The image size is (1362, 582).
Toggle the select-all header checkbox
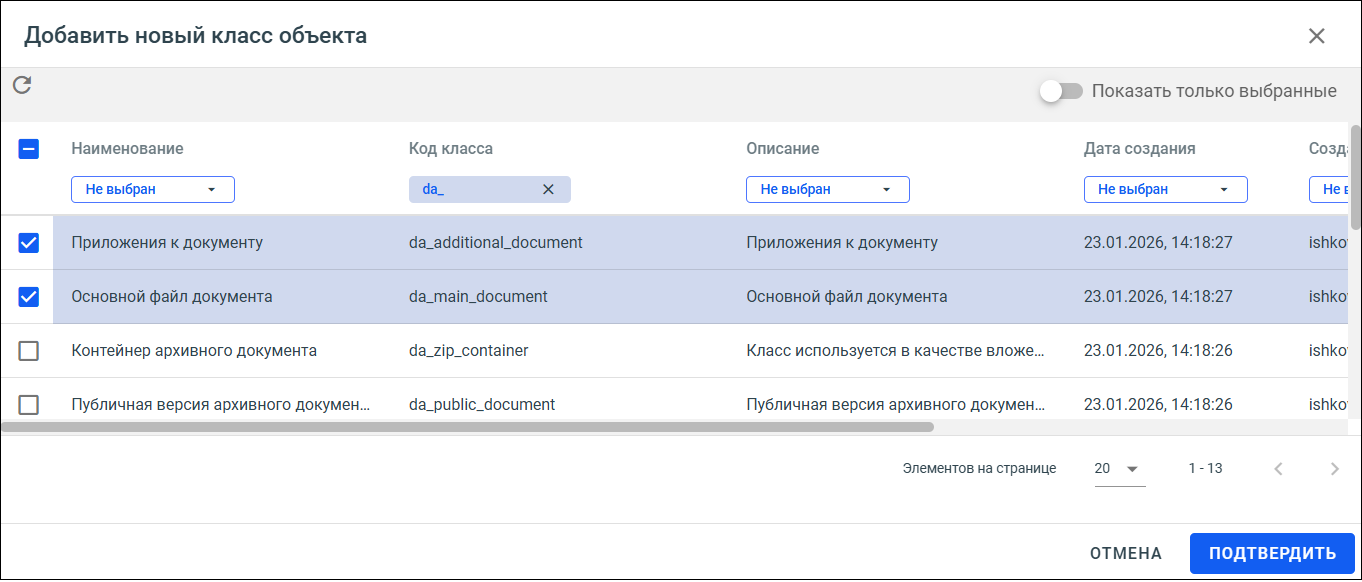click(x=29, y=149)
